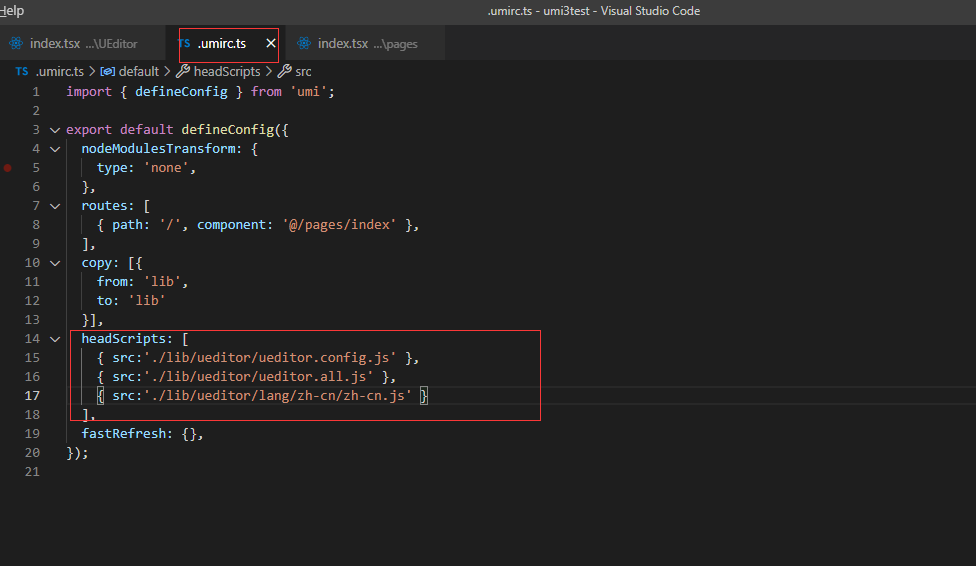
Task: Click './lib/ueditor/ueditor.all.js' string
Action: pyautogui.click(x=258, y=376)
